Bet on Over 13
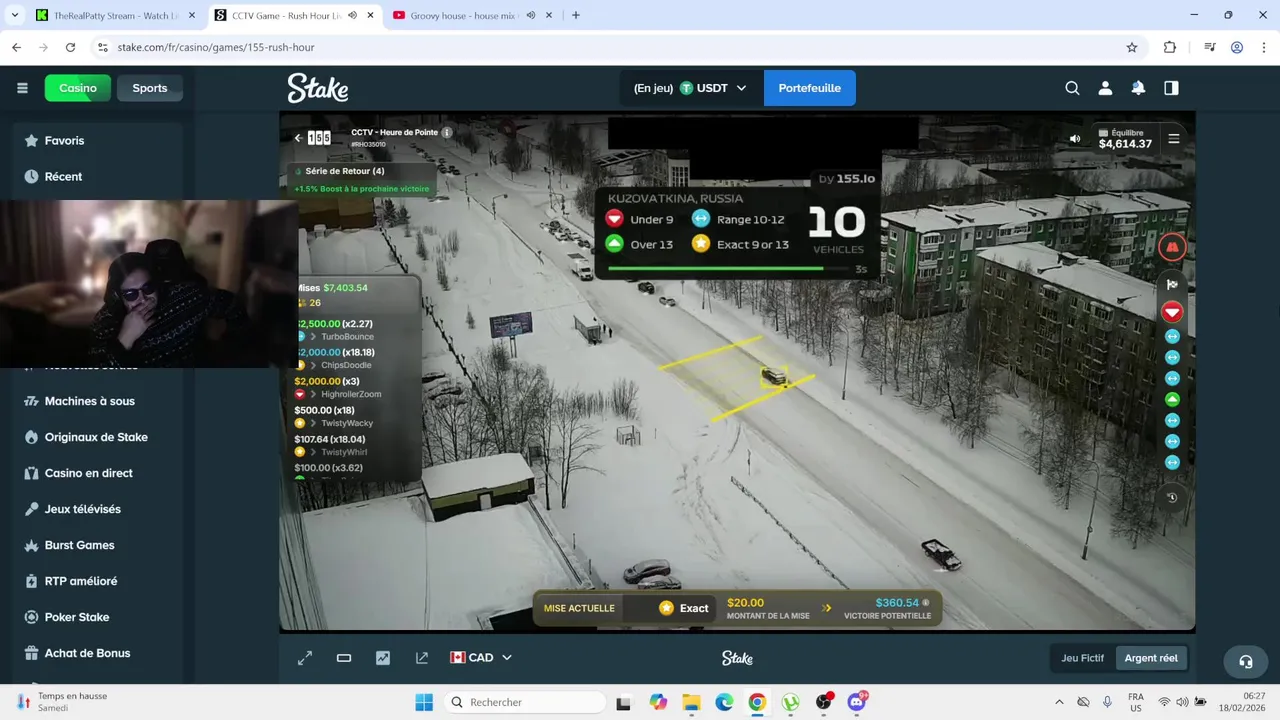This screenshot has width=1280, height=720. pyautogui.click(x=641, y=244)
